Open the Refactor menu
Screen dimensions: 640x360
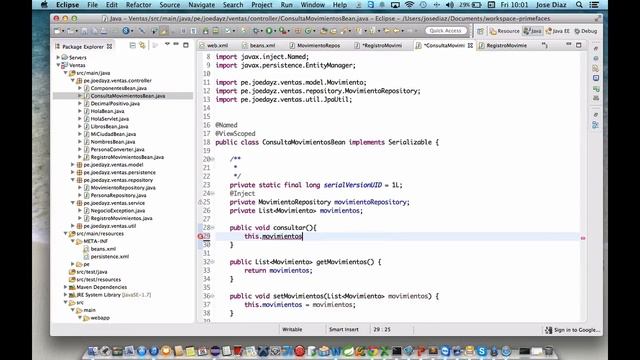[138, 5]
